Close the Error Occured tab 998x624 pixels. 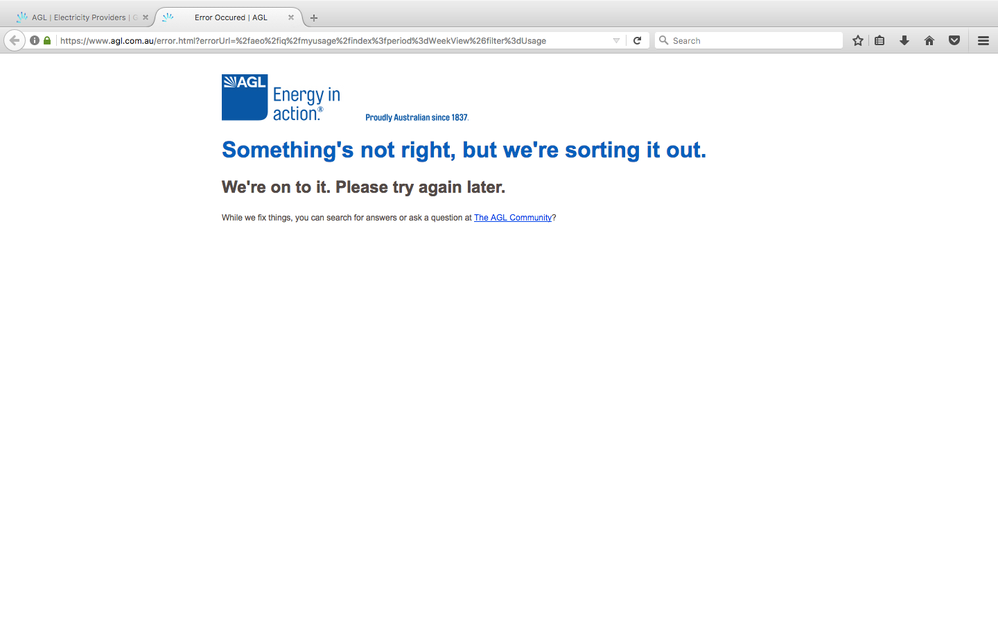coord(291,17)
